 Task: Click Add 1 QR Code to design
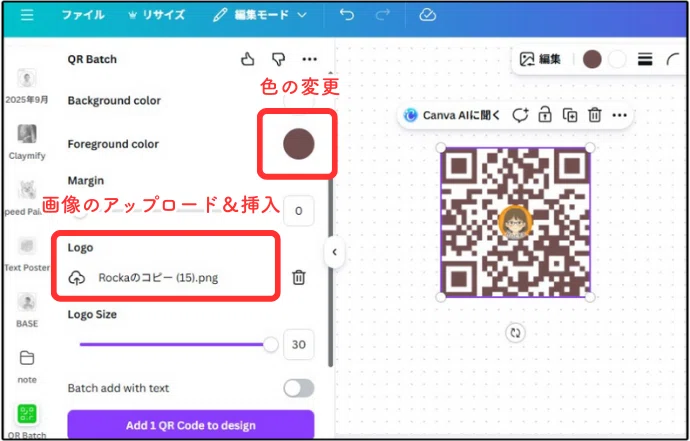coord(191,425)
